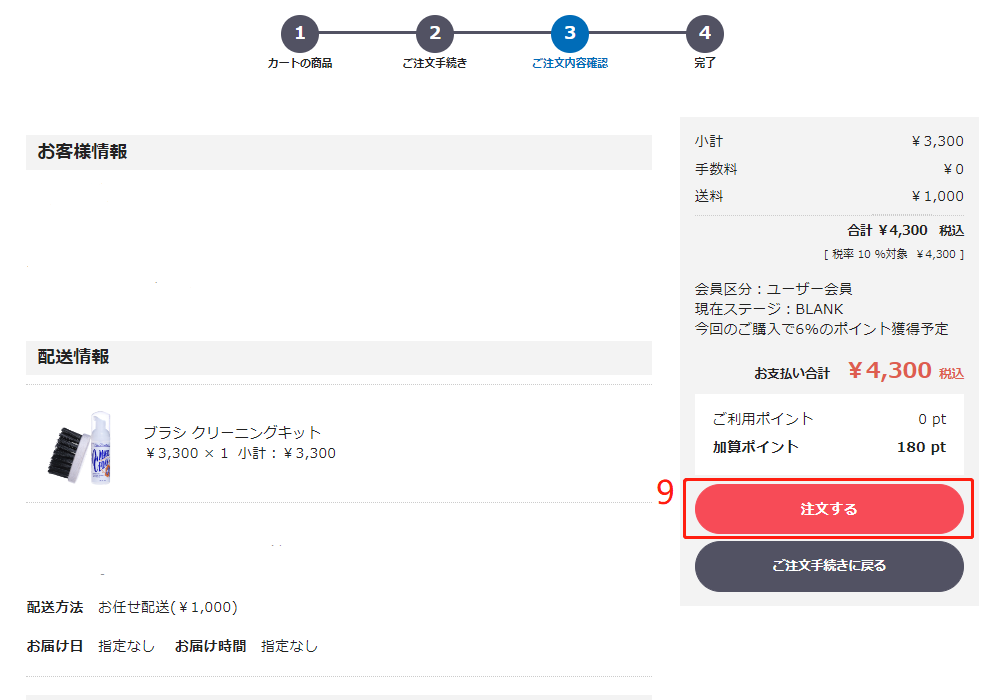The height and width of the screenshot is (700, 1000).
Task: Click the step 2 circle icon
Action: coord(435,33)
